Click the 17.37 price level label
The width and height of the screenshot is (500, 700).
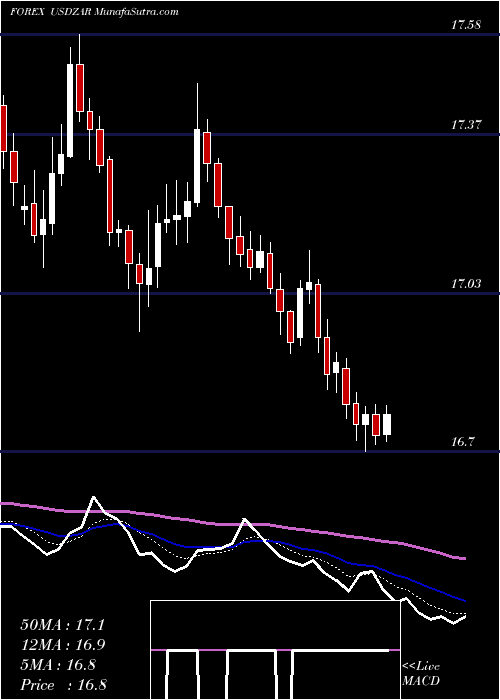click(466, 125)
